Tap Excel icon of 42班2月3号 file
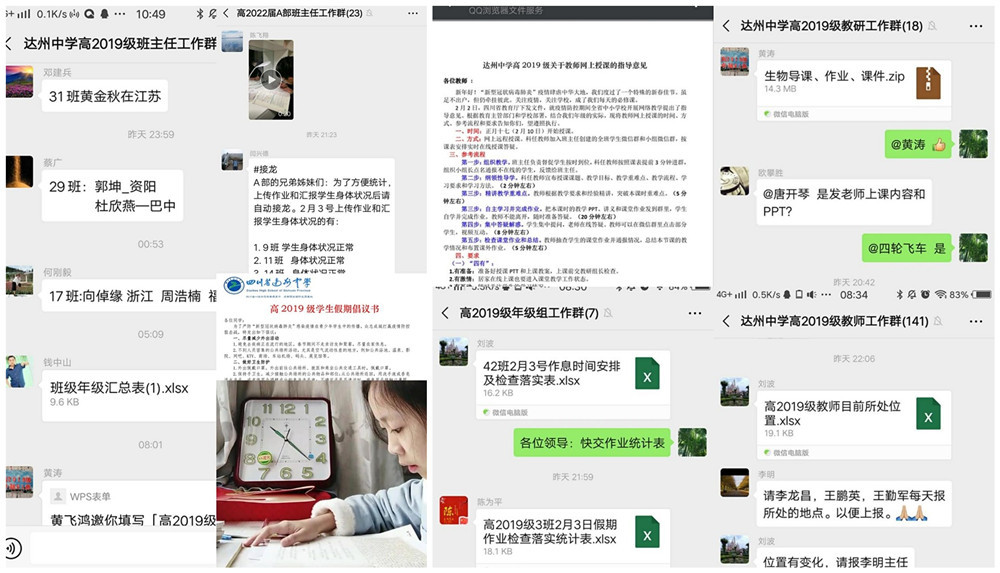The height and width of the screenshot is (573, 1000). click(x=647, y=374)
